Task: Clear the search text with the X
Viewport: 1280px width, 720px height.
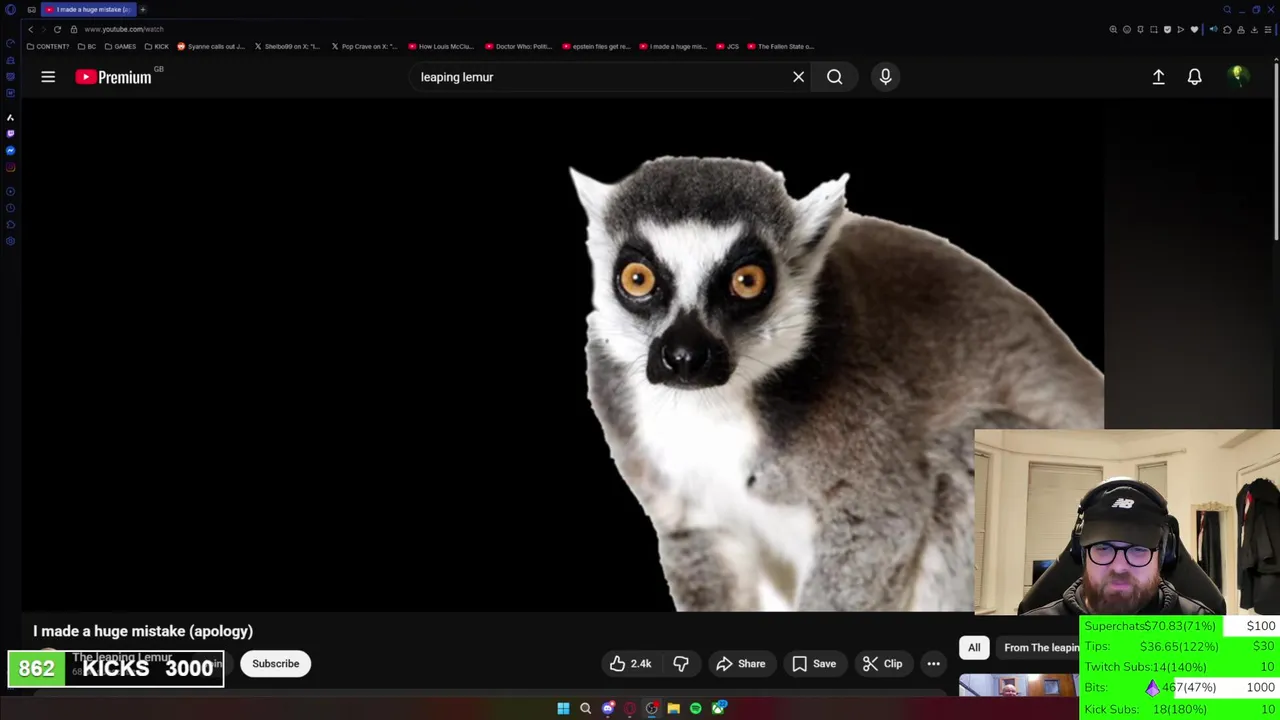Action: click(798, 77)
